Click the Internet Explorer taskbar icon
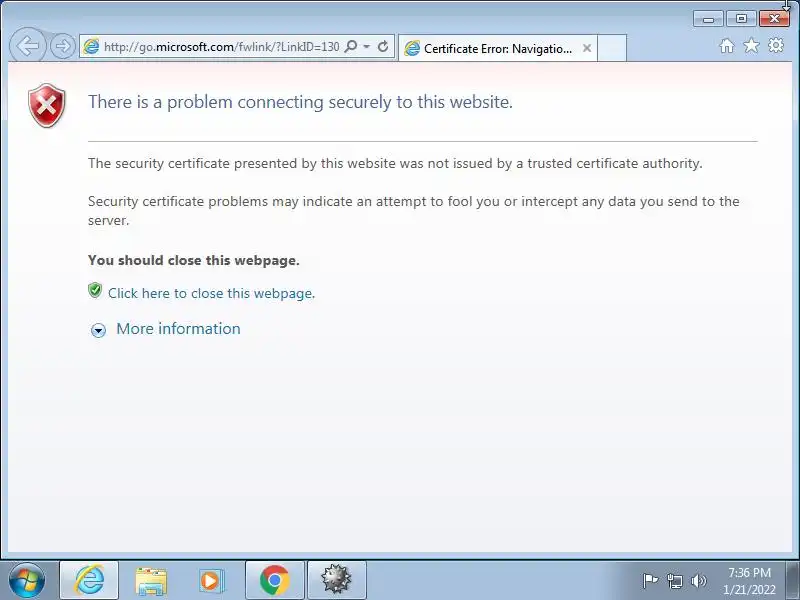This screenshot has height=600, width=800. pos(89,580)
